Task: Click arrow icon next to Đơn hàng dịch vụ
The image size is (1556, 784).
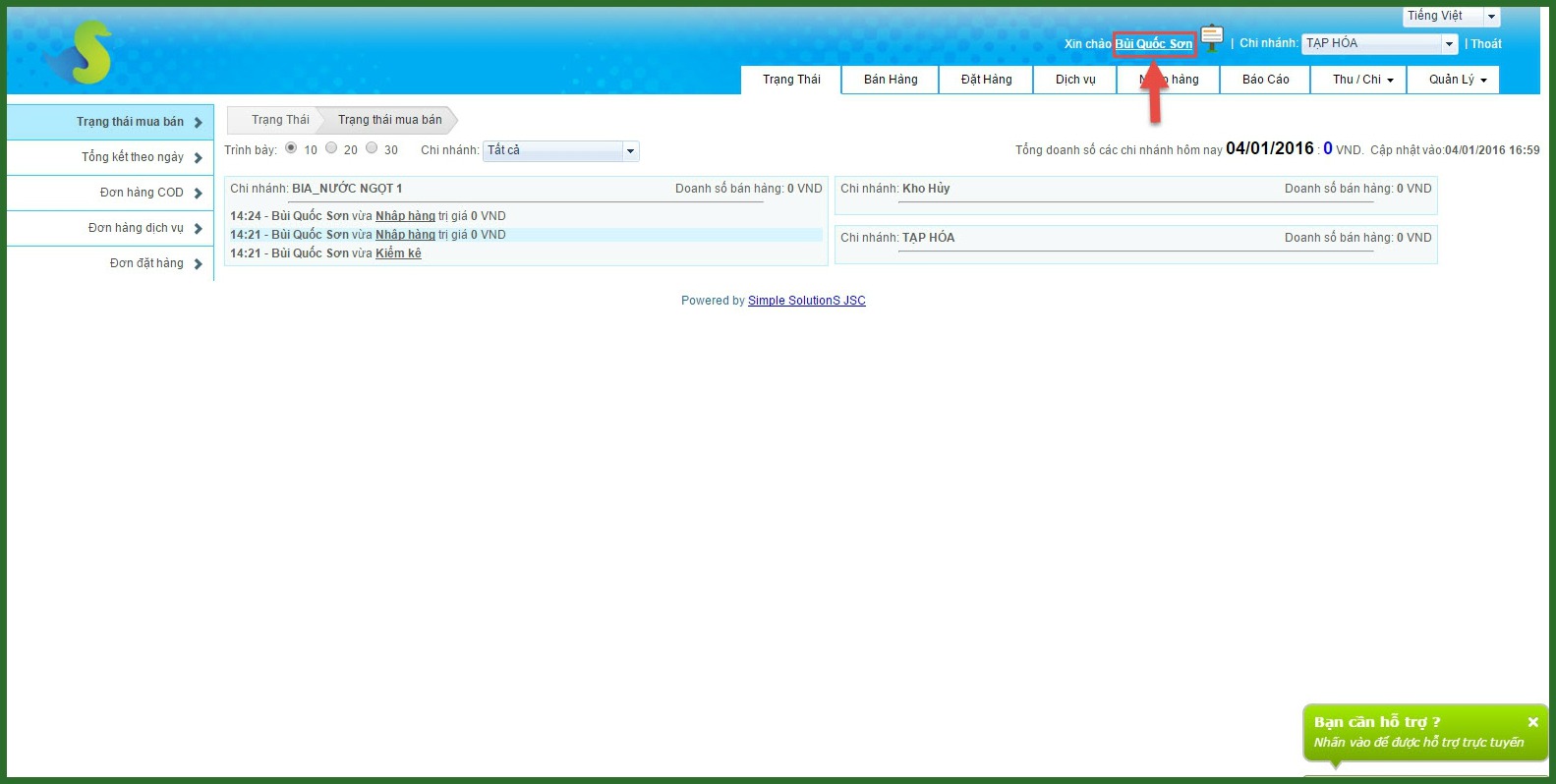Action: click(x=199, y=229)
